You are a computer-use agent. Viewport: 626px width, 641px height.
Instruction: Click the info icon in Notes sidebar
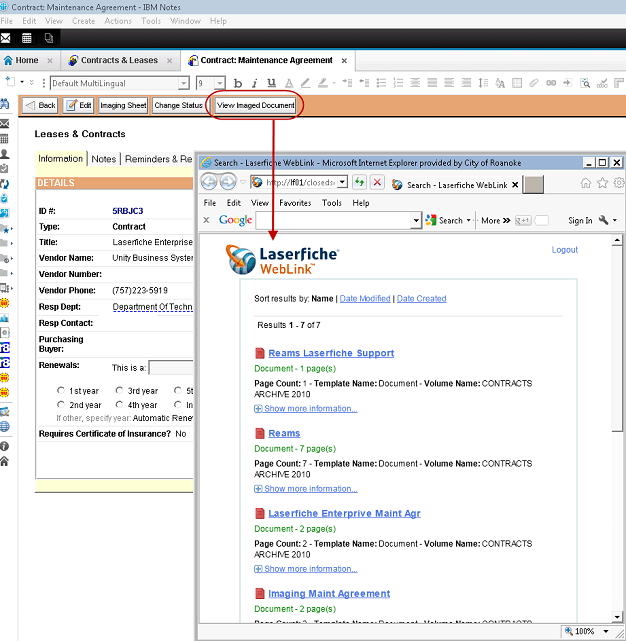click(4, 446)
